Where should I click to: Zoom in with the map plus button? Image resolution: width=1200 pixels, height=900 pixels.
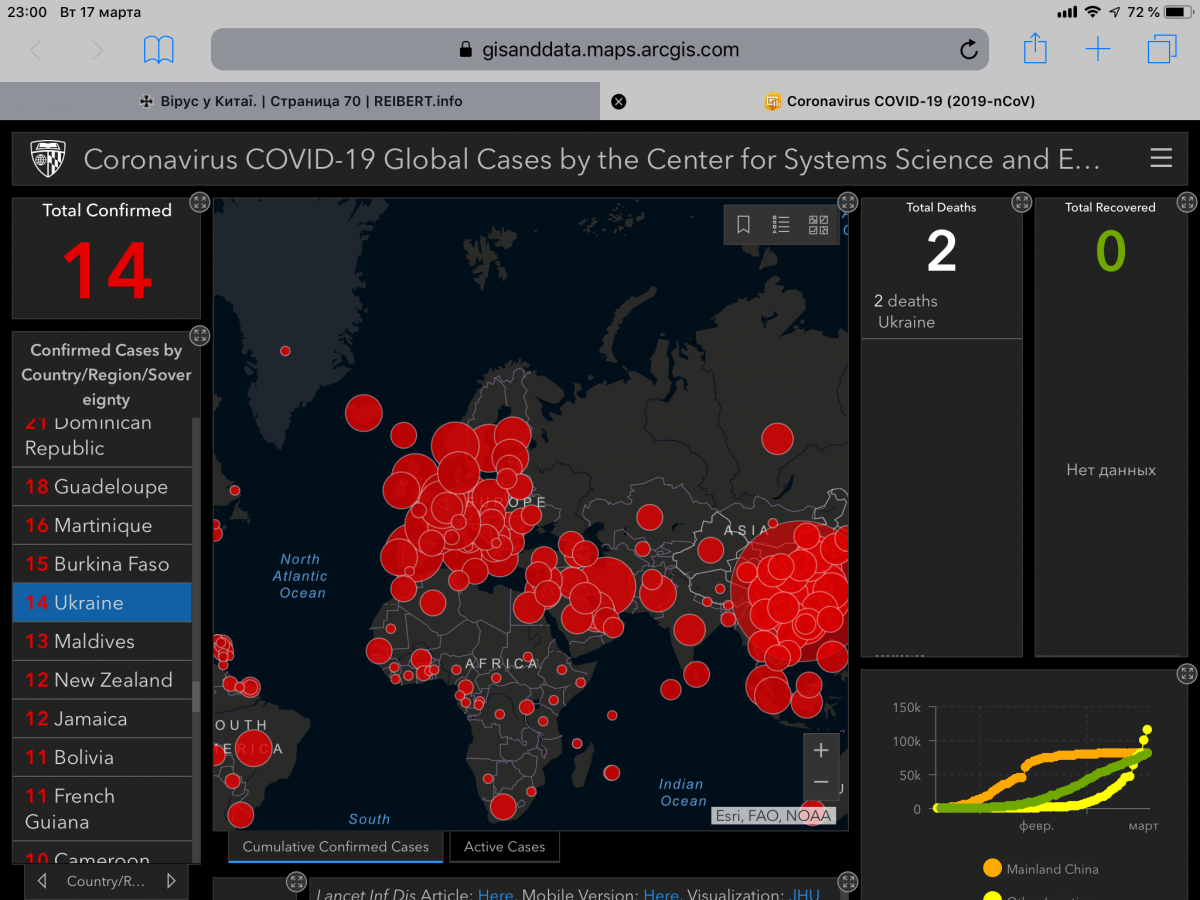coord(821,750)
